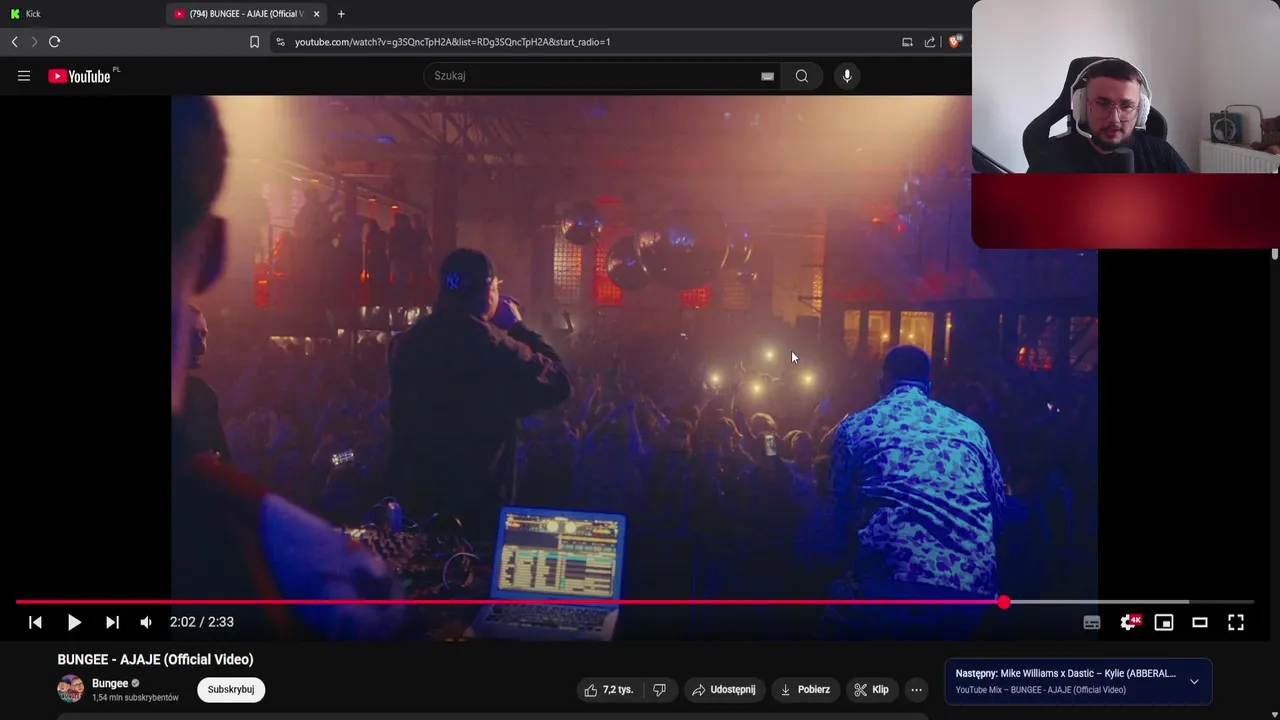This screenshot has width=1280, height=720.
Task: Go back in browser history
Action: coord(14,42)
